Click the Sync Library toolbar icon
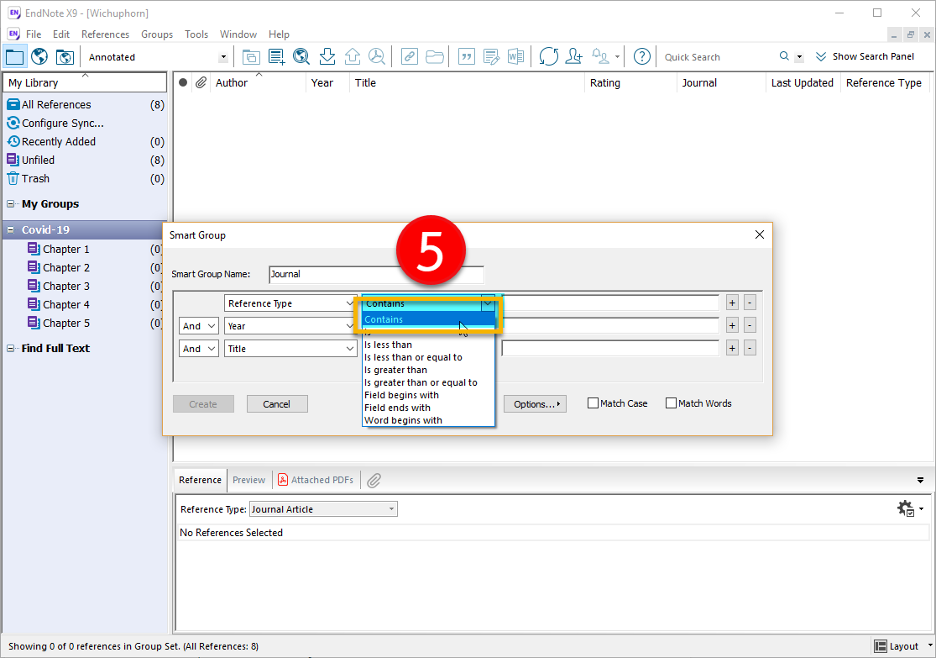The image size is (936, 658). [549, 57]
